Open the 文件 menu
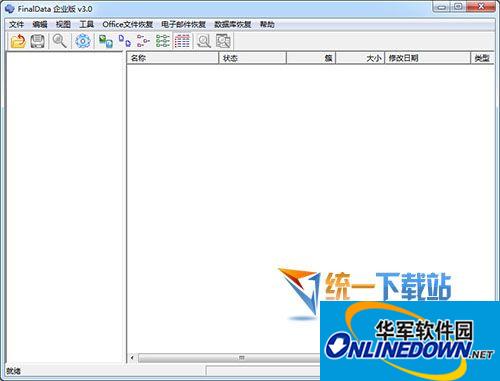This screenshot has width=500, height=381. pos(16,24)
